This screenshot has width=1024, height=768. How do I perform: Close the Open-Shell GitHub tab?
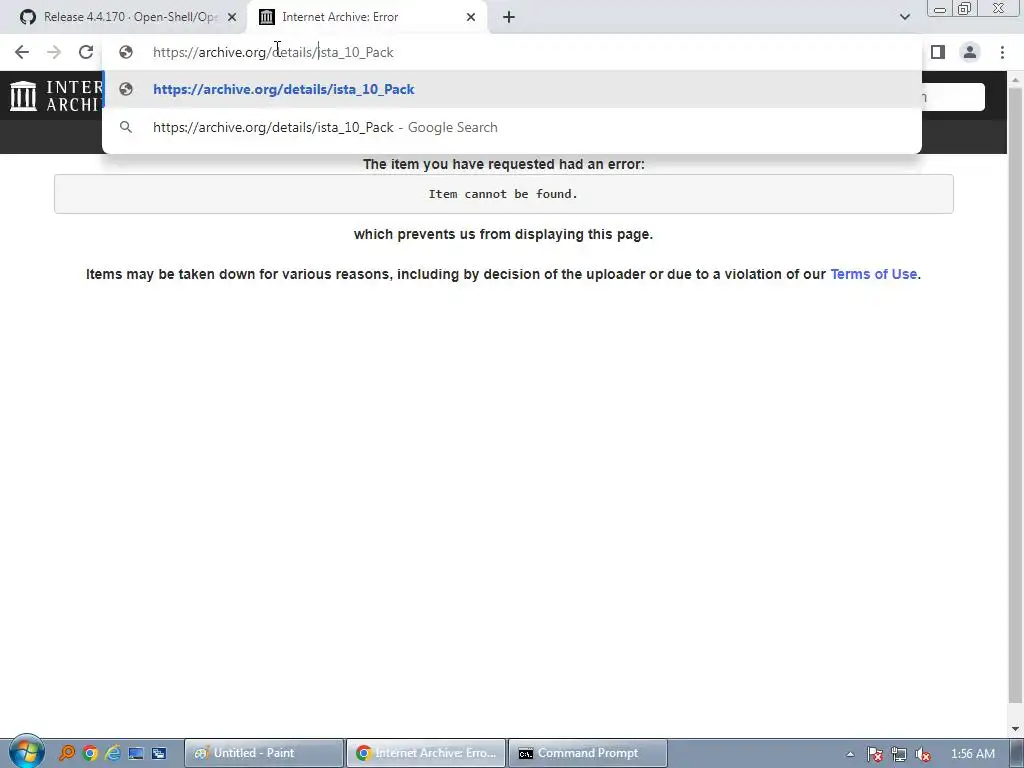232,17
